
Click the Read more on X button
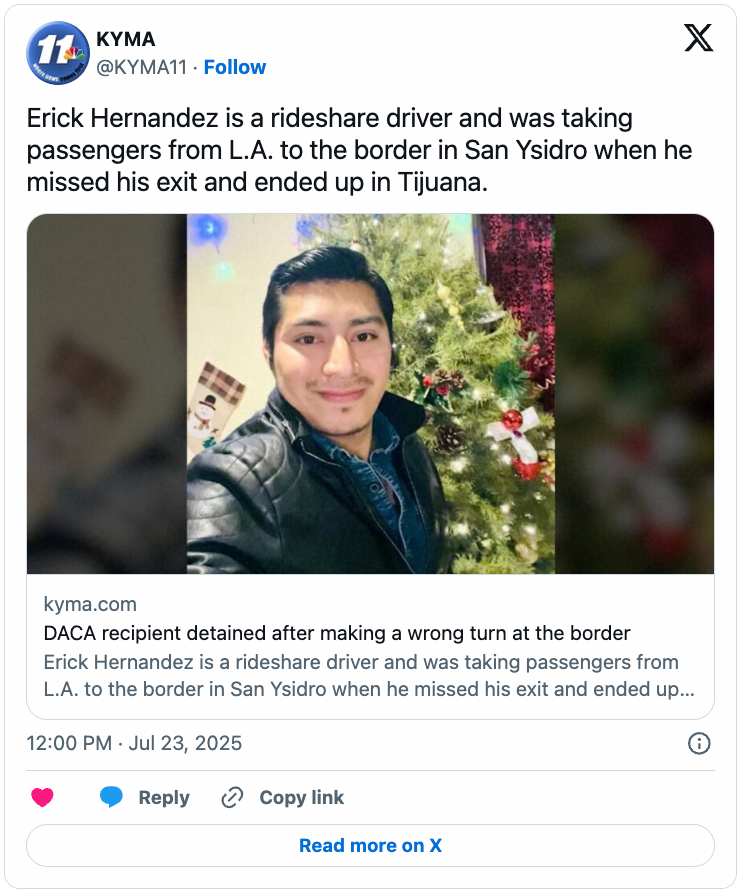pyautogui.click(x=370, y=846)
